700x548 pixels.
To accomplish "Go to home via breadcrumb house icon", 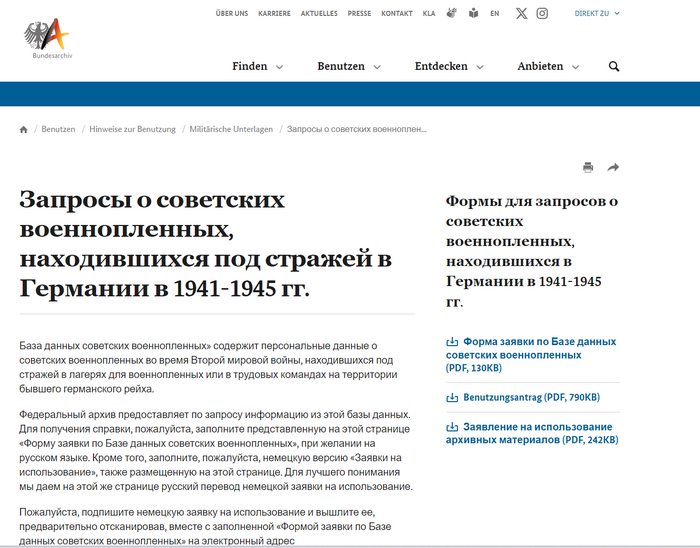I will pos(24,129).
